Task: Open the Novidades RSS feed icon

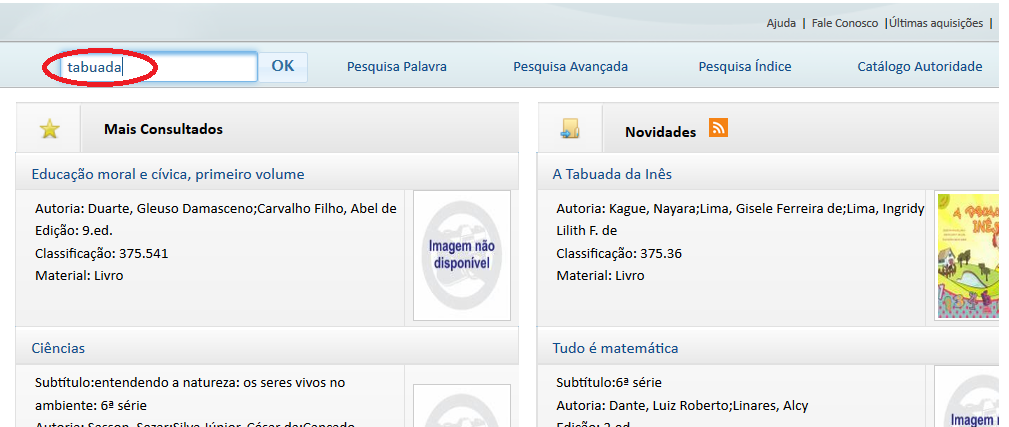Action: [x=718, y=127]
